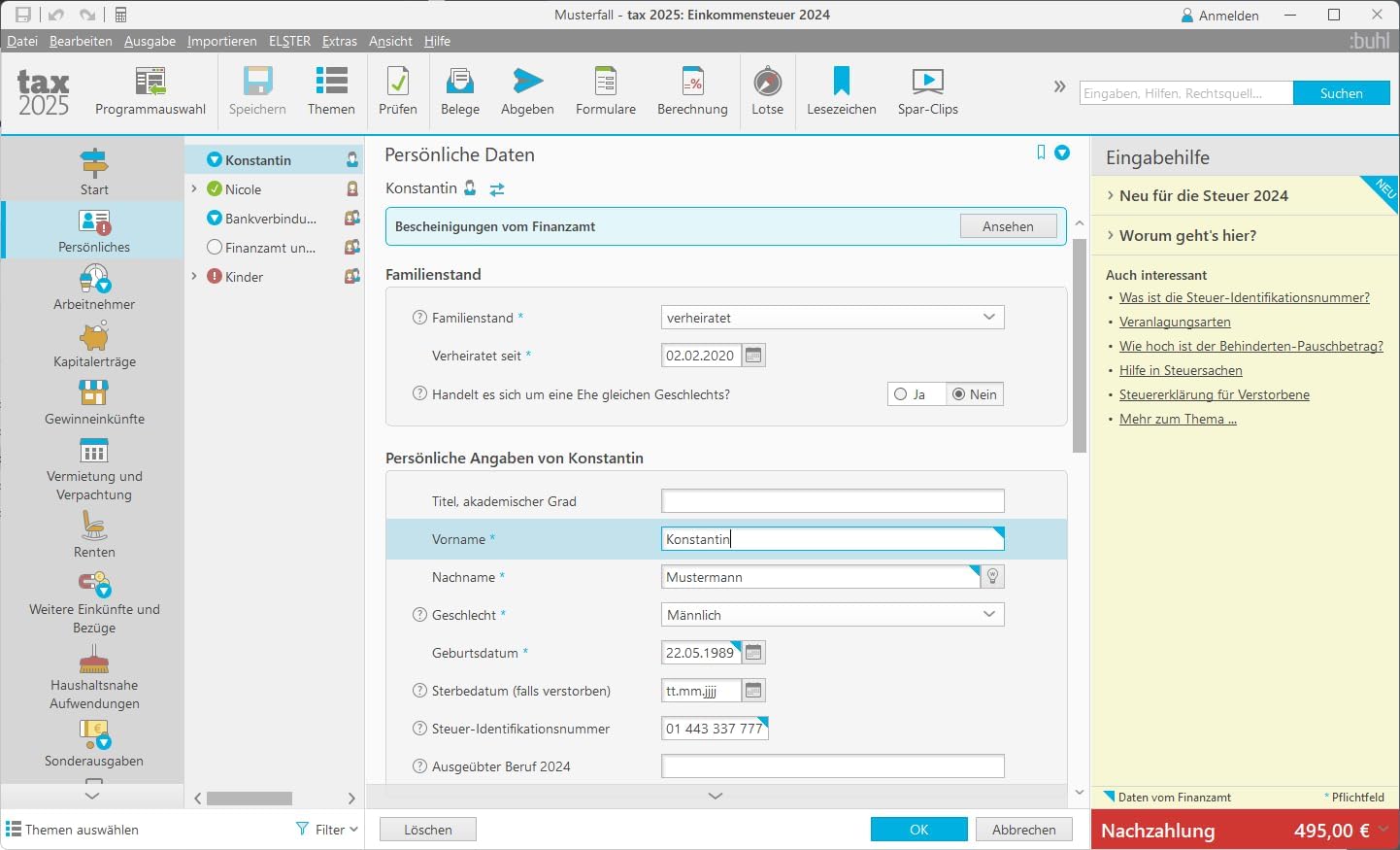Screen dimensions: 1400x850
Task: Click the swap person arrows icon
Action: click(x=497, y=189)
